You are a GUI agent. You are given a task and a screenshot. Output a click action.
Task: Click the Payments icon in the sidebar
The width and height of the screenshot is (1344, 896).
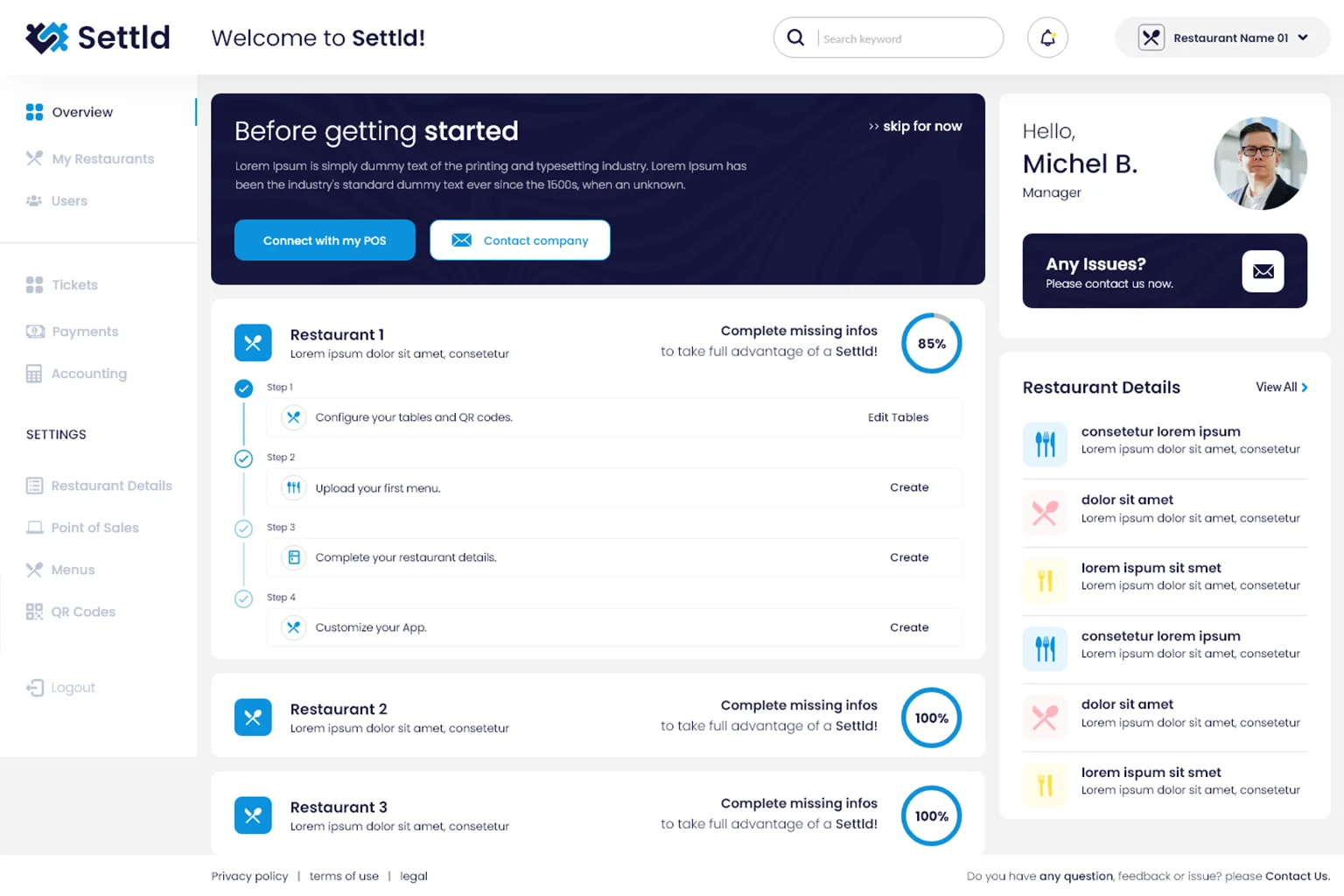coord(35,332)
